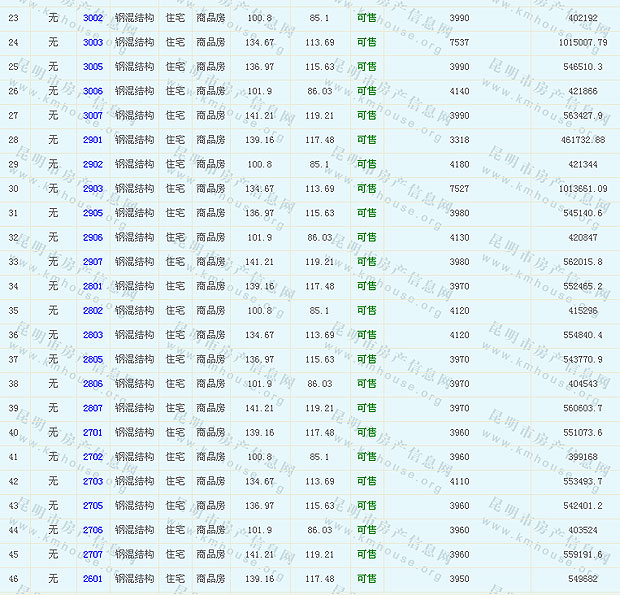The height and width of the screenshot is (595, 620).
Task: Click room number 3005
Action: 93,66
